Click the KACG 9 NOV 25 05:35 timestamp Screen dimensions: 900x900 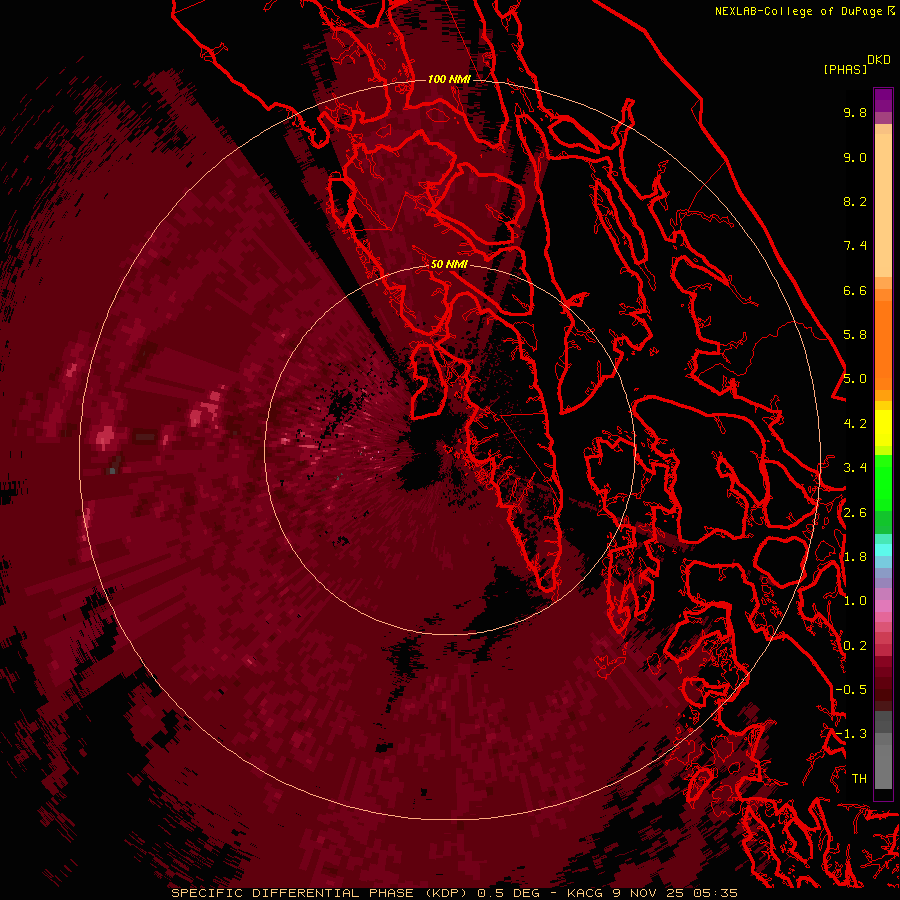tap(652, 893)
